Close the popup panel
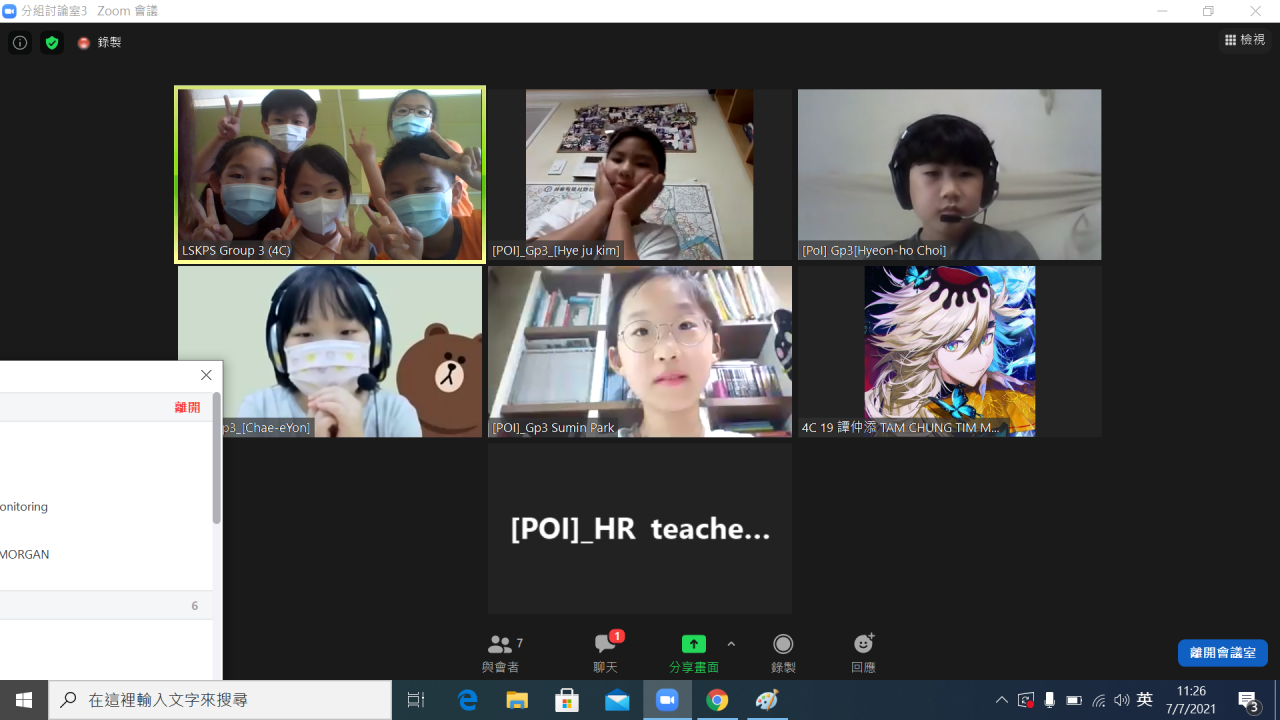This screenshot has height=720, width=1280. click(206, 375)
